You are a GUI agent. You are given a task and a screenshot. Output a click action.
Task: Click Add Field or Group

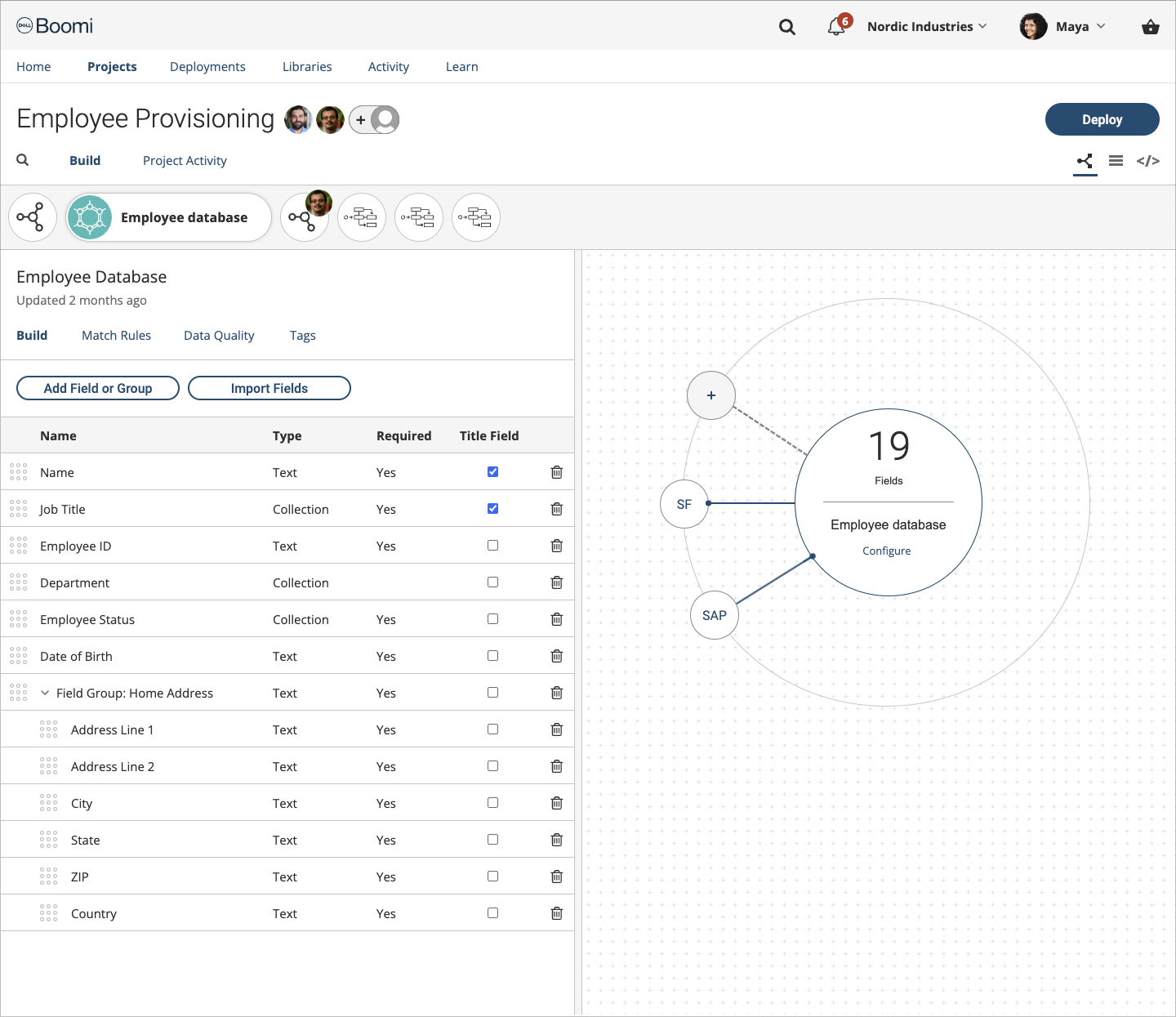click(98, 388)
